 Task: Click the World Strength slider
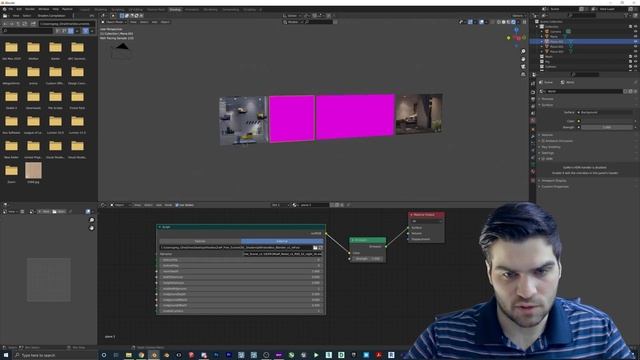pyautogui.click(x=607, y=127)
